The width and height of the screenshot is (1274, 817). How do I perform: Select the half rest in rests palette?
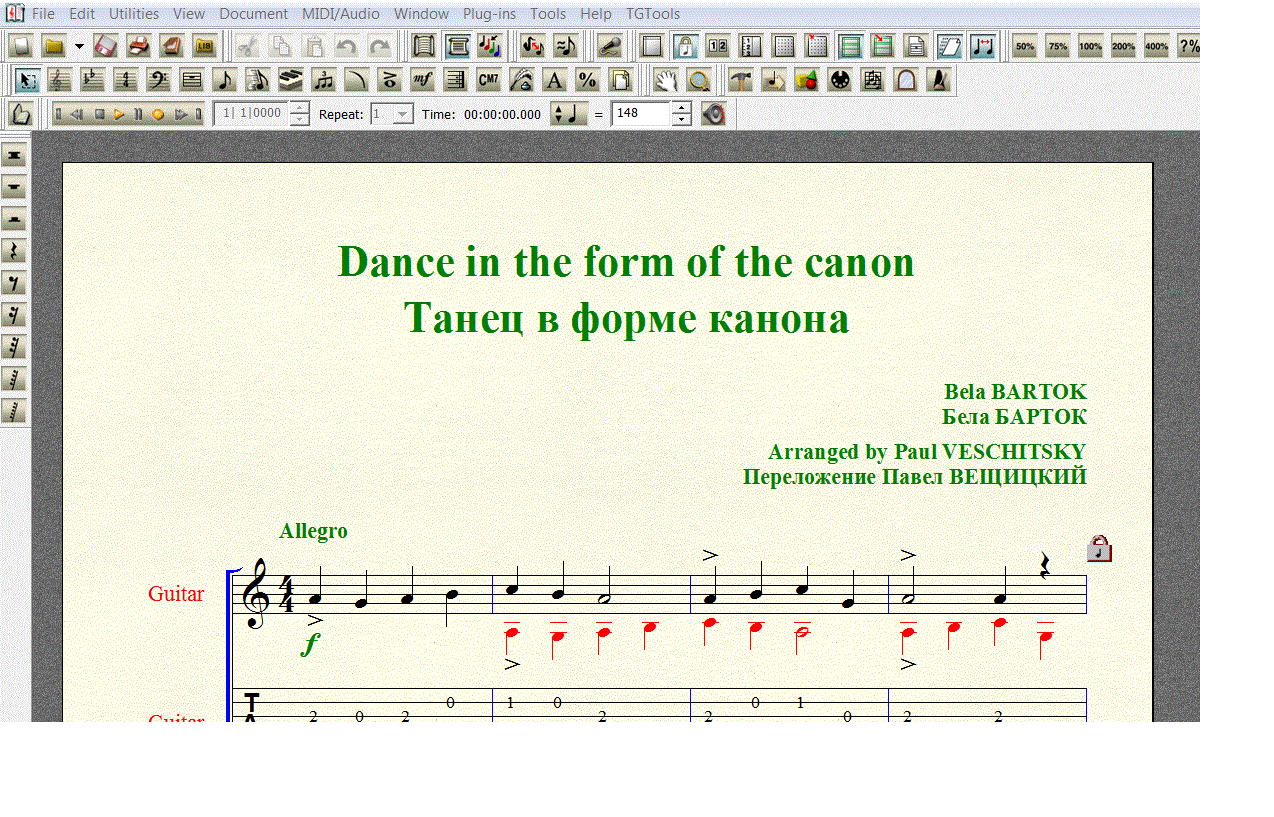coord(14,219)
